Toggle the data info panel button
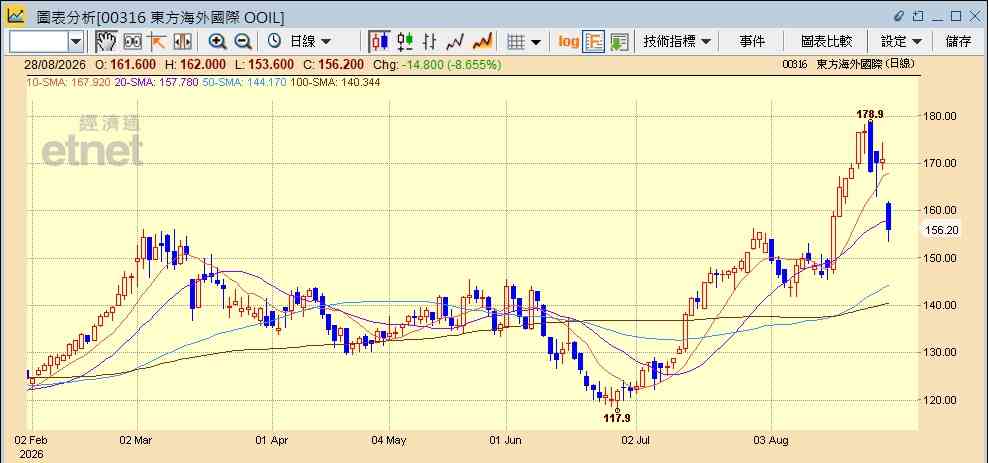This screenshot has width=989, height=463. pos(594,42)
